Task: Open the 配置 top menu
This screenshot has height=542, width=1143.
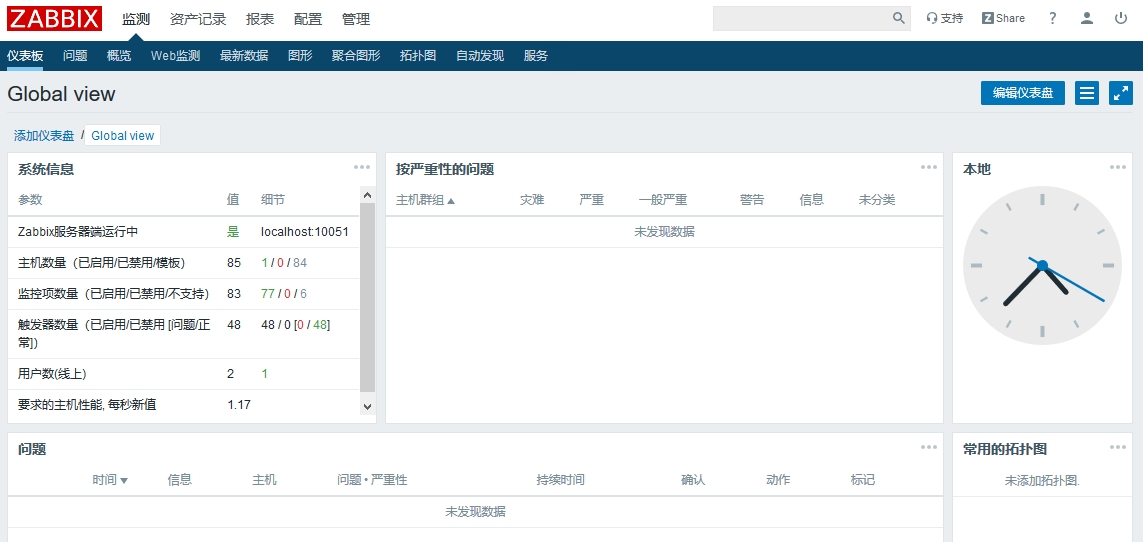Action: 308,19
